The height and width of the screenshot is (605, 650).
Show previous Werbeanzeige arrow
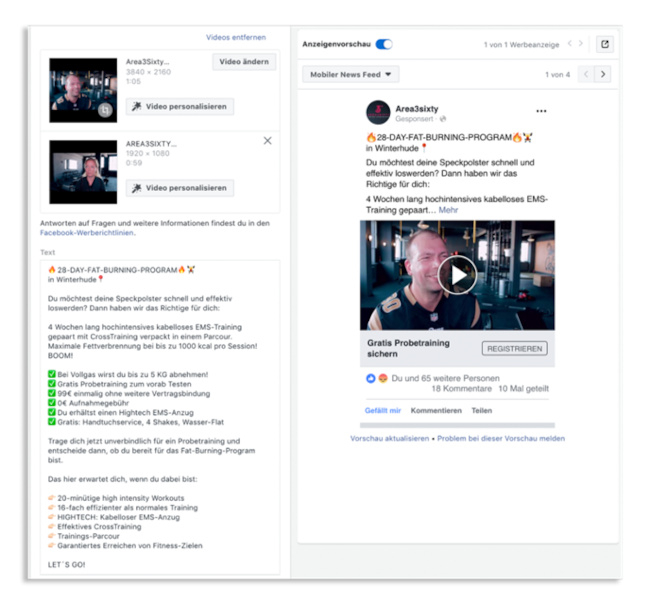click(570, 43)
